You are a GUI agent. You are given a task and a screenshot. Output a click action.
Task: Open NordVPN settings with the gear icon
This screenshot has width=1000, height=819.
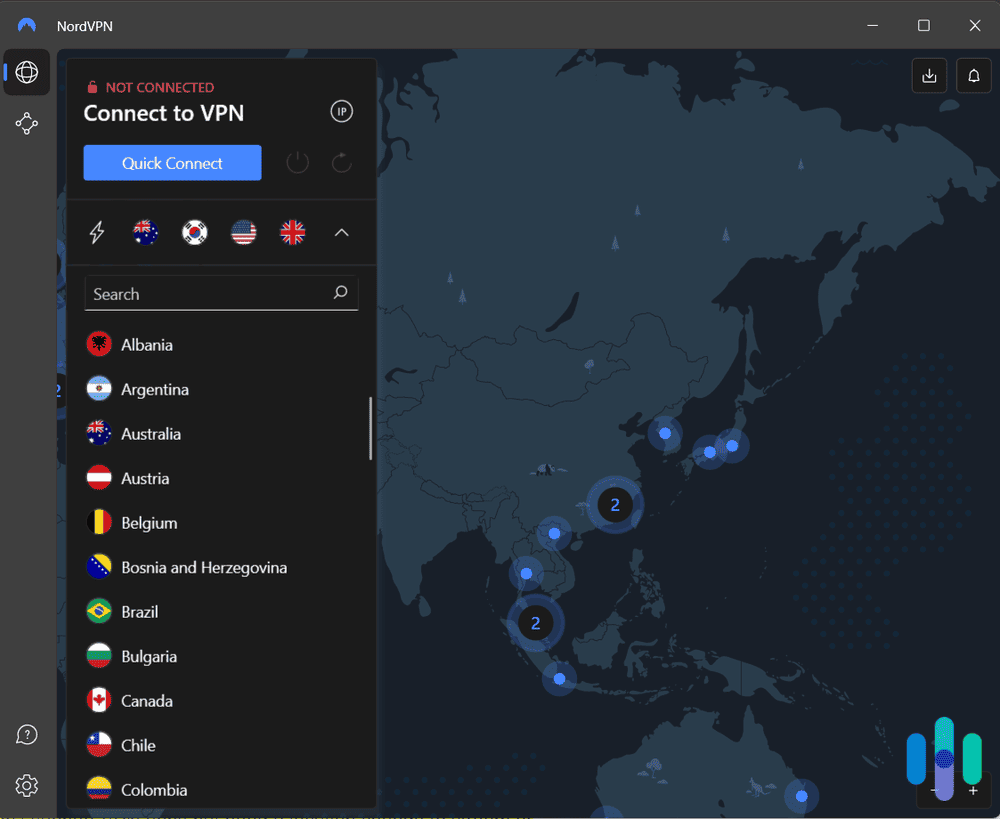[26, 786]
